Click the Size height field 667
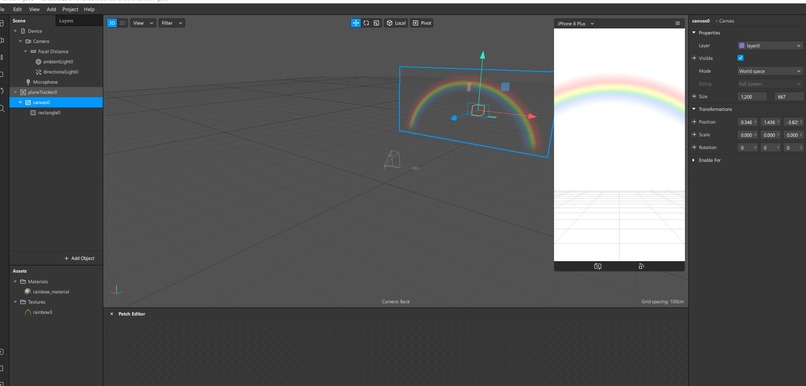 789,97
